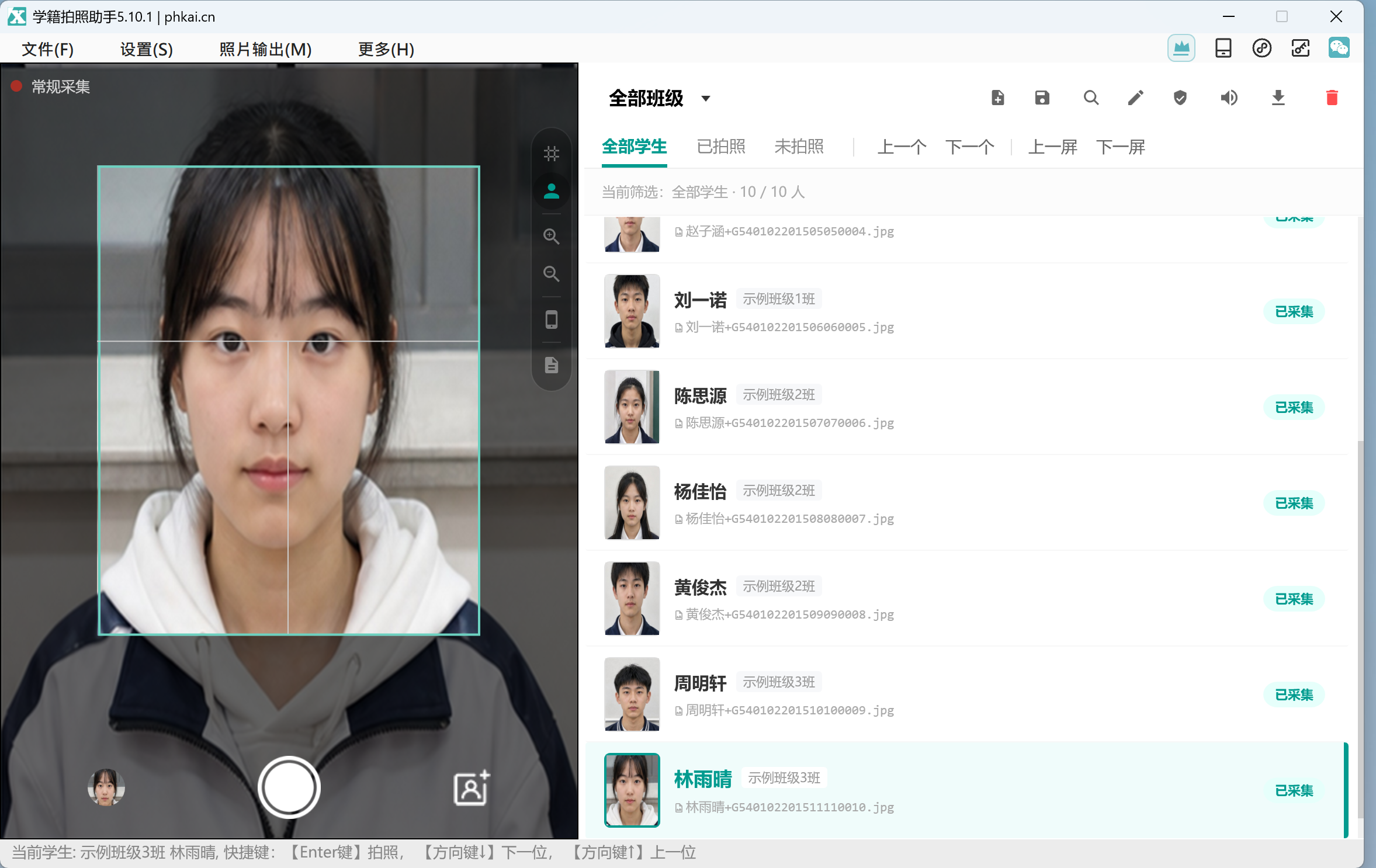Screen dimensions: 1376x868
Task: Click the pencil edit icon
Action: 1135,98
